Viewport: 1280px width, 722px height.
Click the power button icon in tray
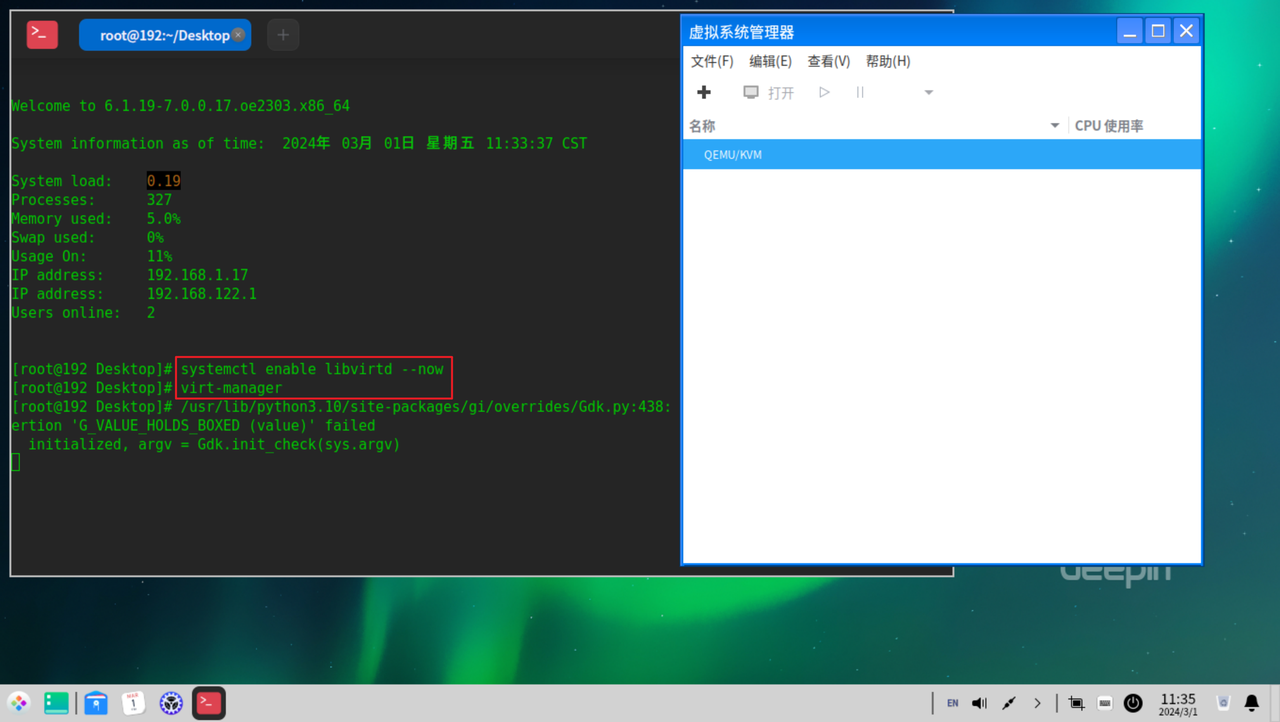coord(1133,703)
